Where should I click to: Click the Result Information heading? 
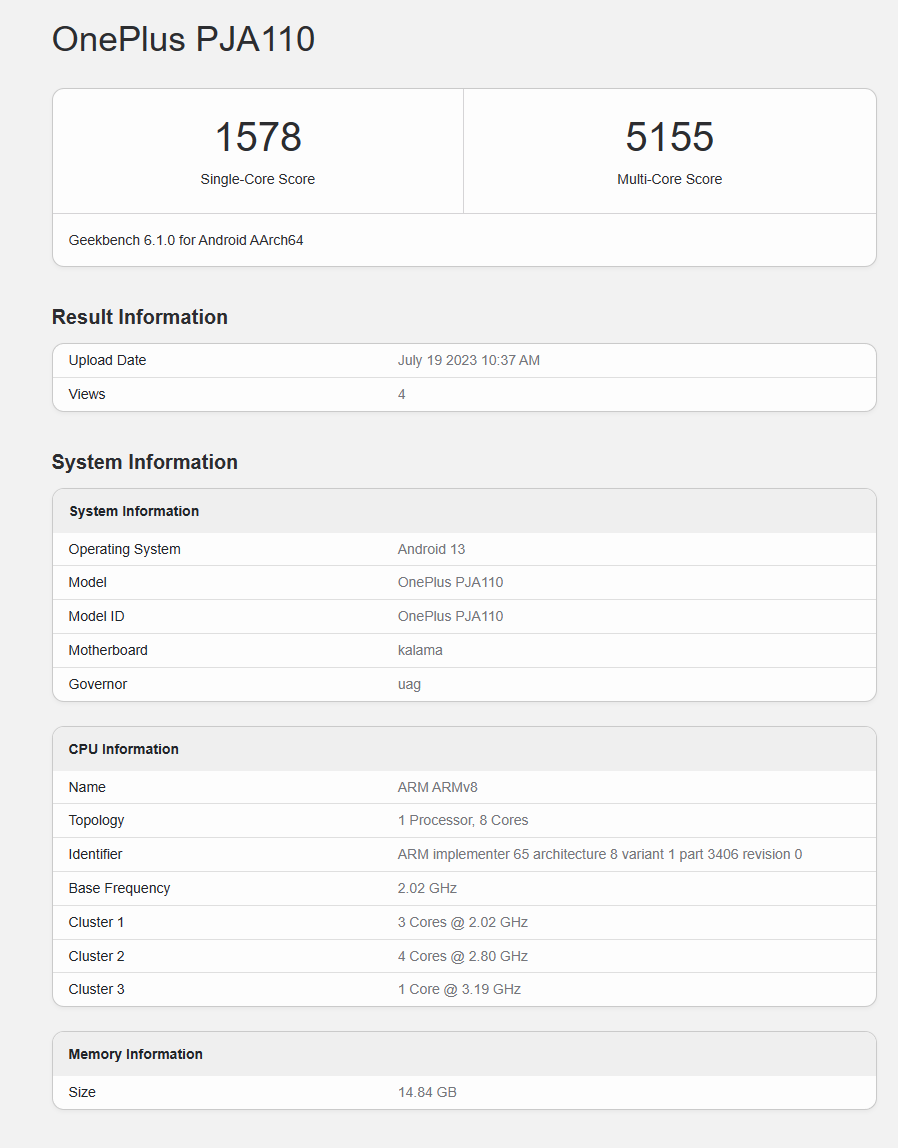[140, 317]
